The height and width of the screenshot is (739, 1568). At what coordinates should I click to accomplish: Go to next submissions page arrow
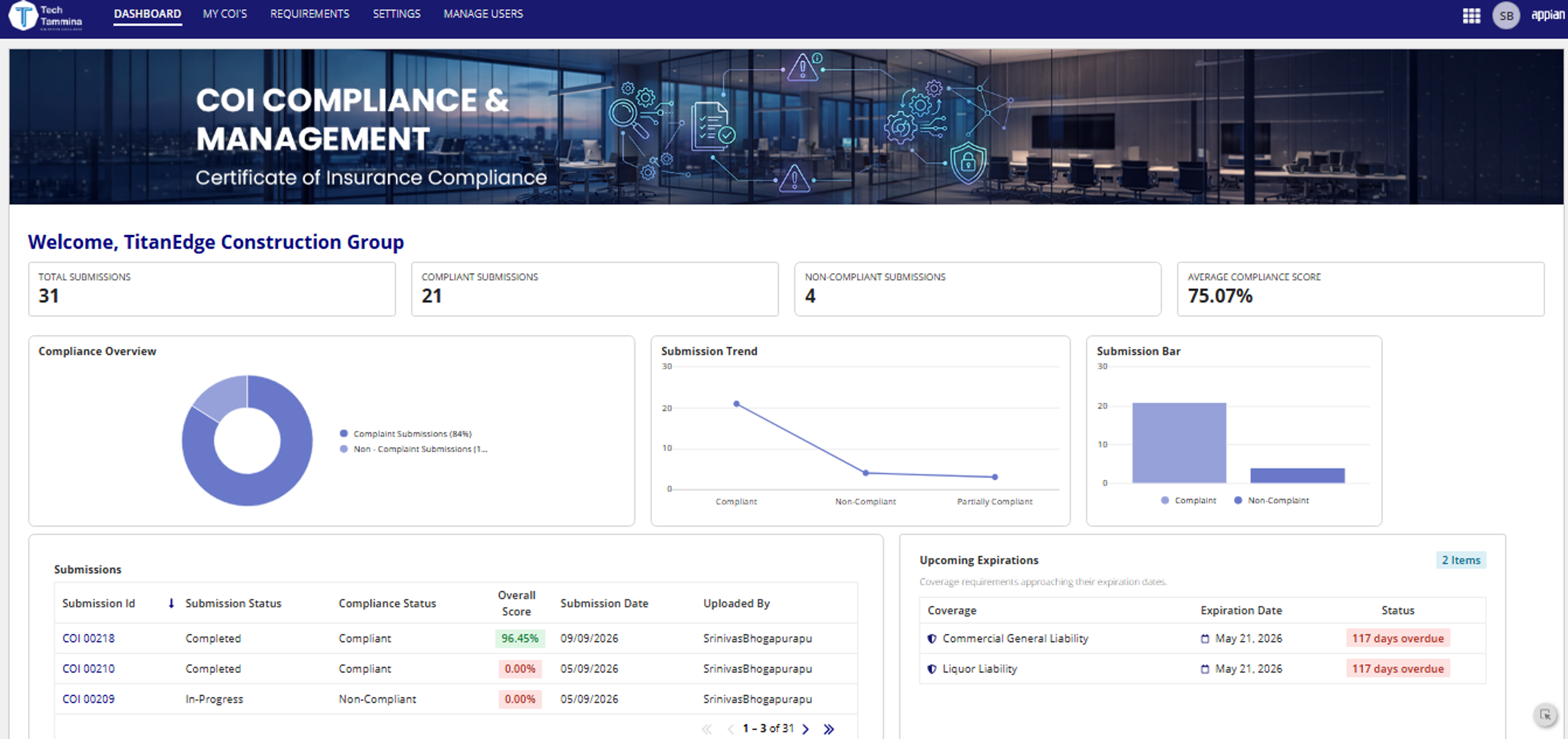[x=806, y=729]
